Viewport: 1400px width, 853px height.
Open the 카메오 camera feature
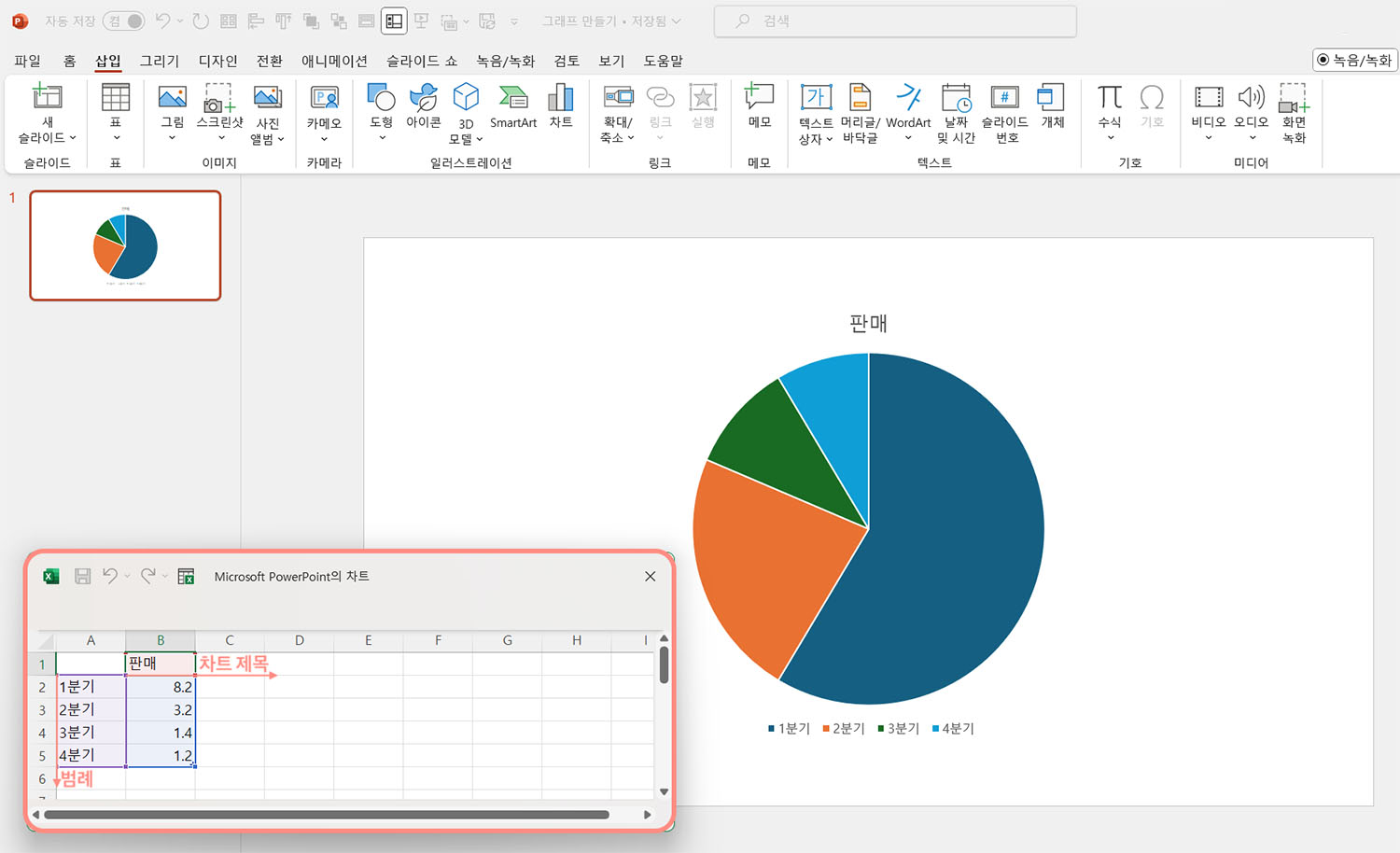[x=324, y=112]
